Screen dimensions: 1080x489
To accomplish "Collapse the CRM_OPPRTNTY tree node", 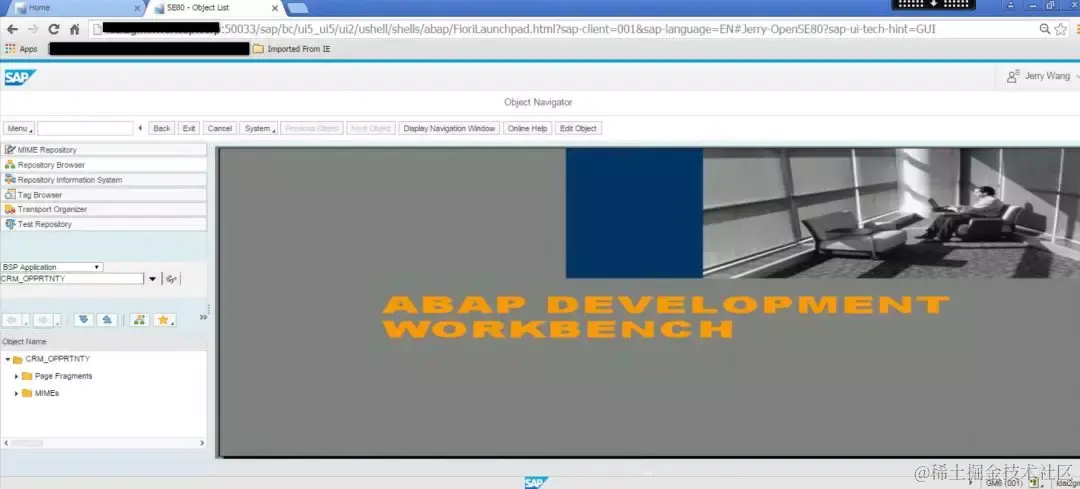I will 8,359.
